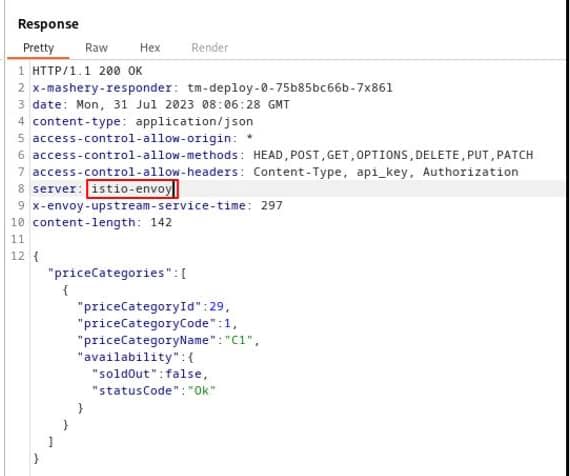Select the content-length value 142
The height and width of the screenshot is (476, 570).
point(161,222)
